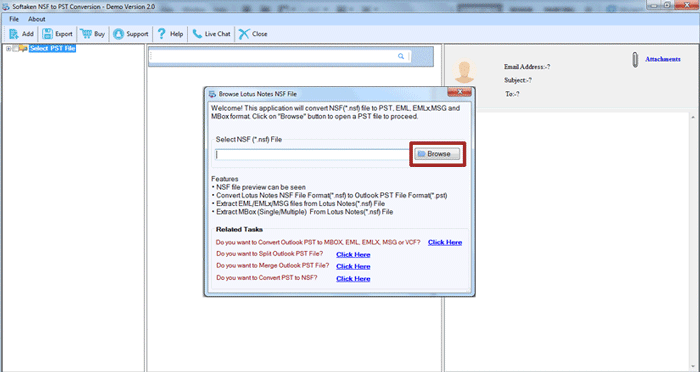Click the 'Related Tasks' heading
Viewport: 700px width, 372px height.
[239, 230]
